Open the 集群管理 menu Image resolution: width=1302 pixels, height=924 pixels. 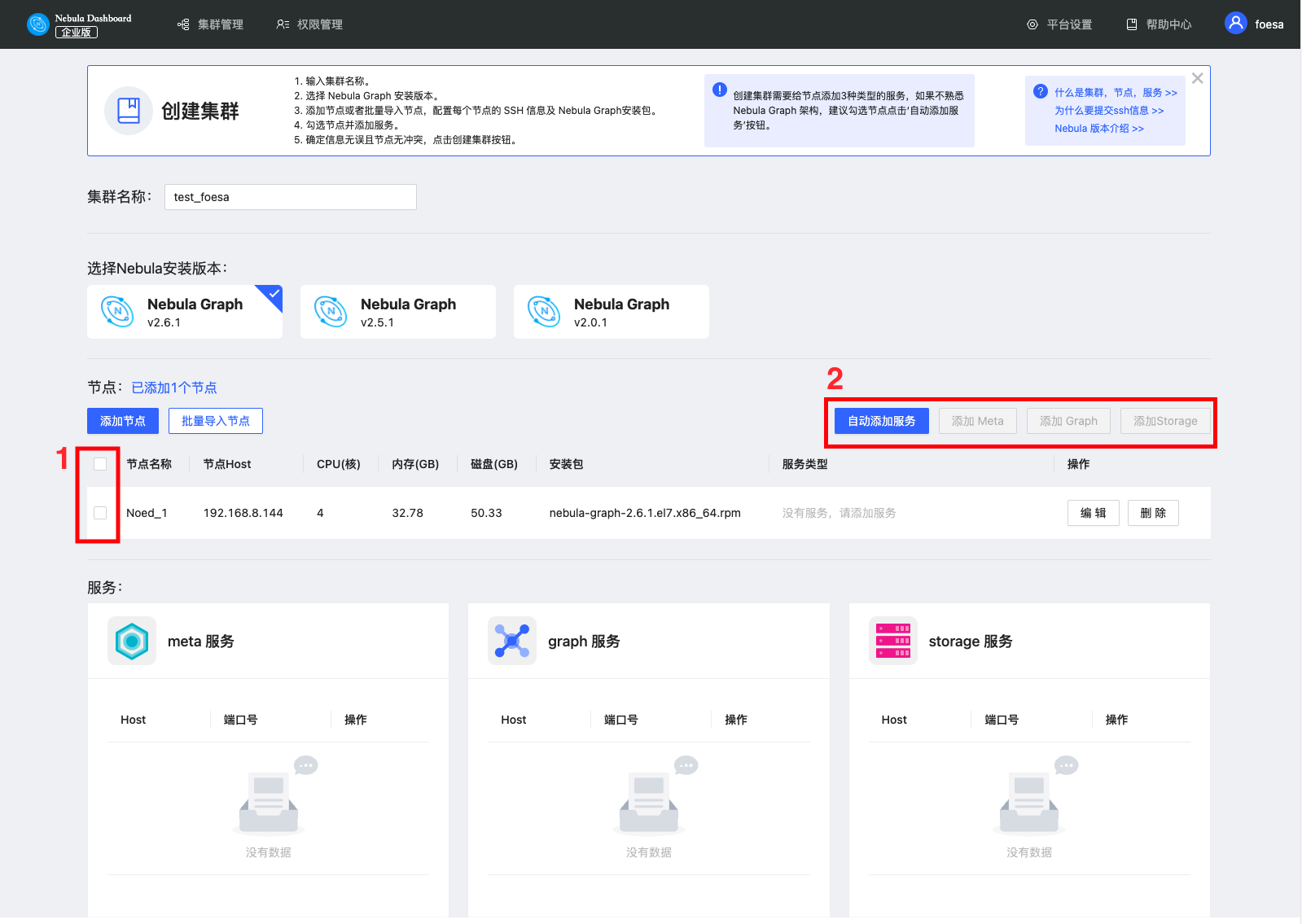211,24
